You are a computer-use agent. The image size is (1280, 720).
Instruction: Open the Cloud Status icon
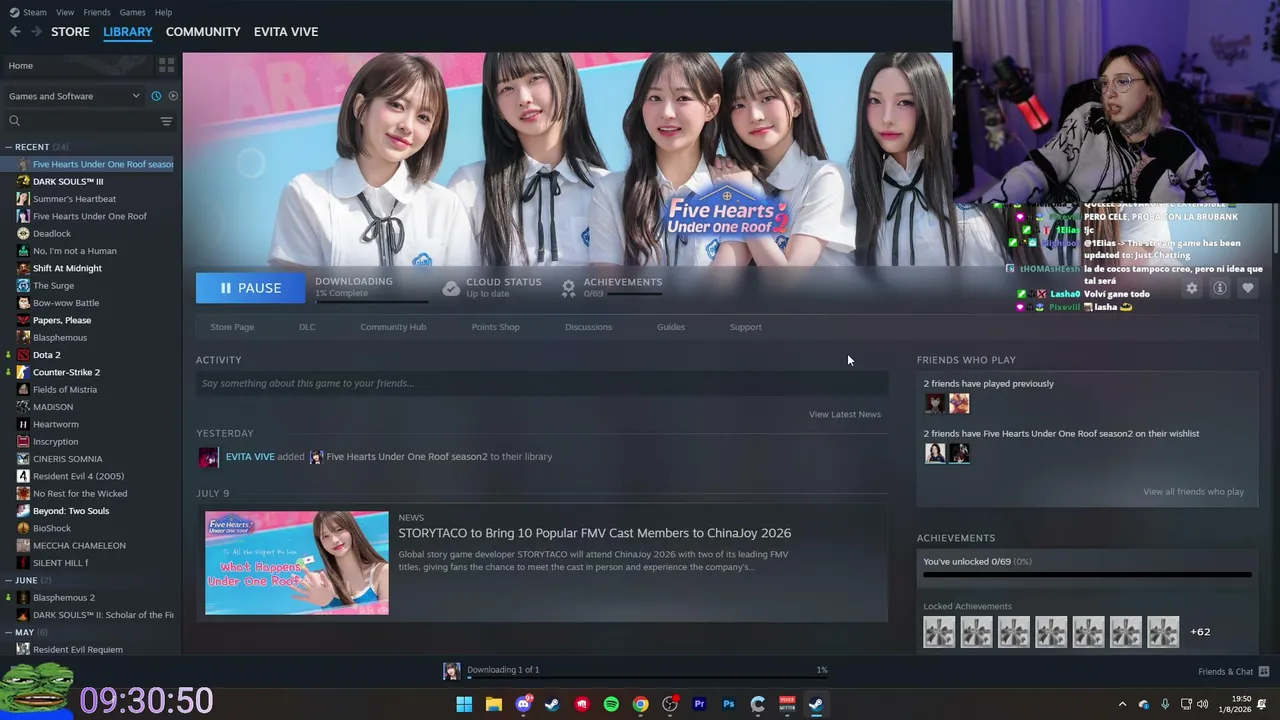451,288
